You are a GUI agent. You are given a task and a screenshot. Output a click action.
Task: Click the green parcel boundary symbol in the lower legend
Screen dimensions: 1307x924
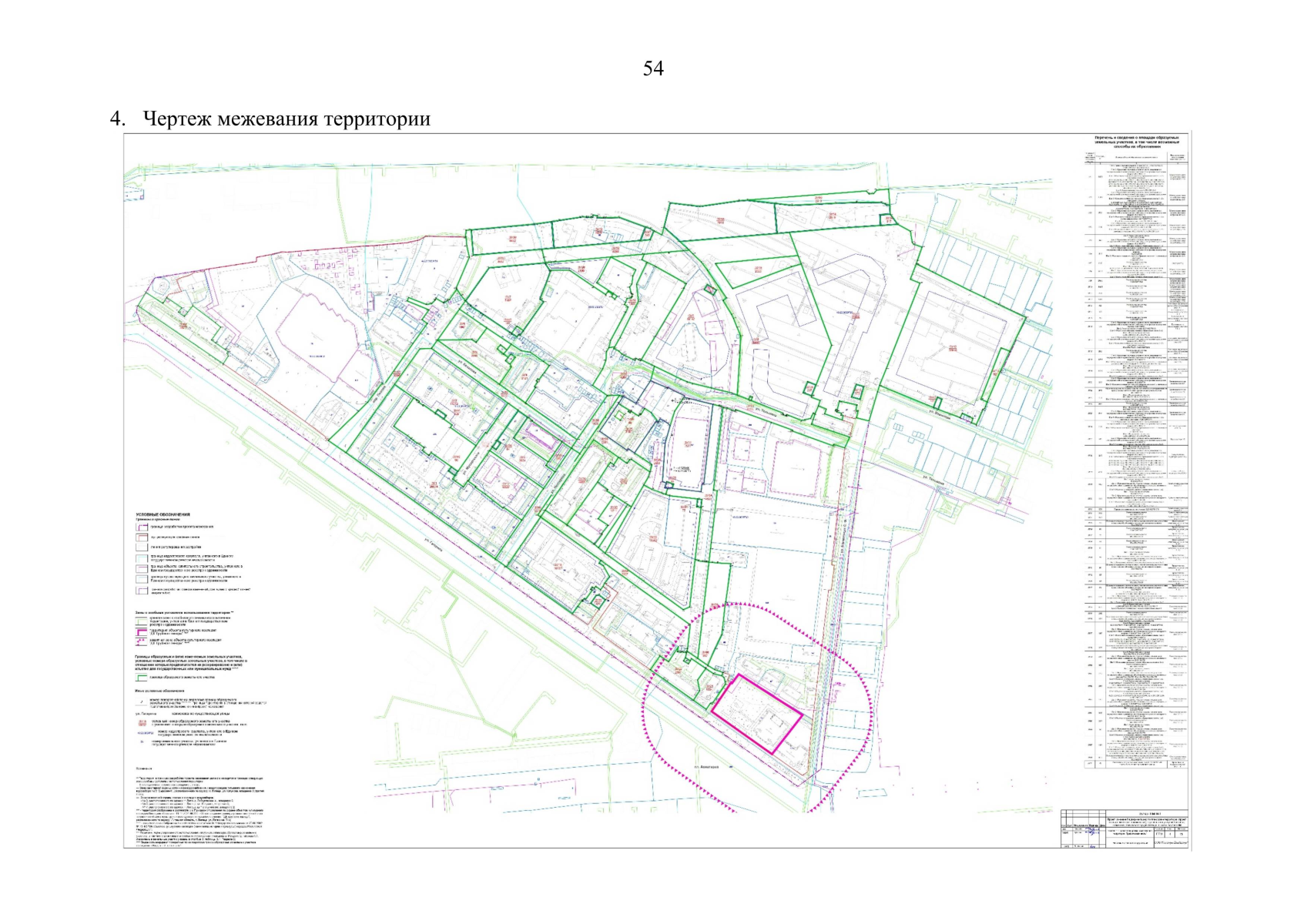pos(142,678)
